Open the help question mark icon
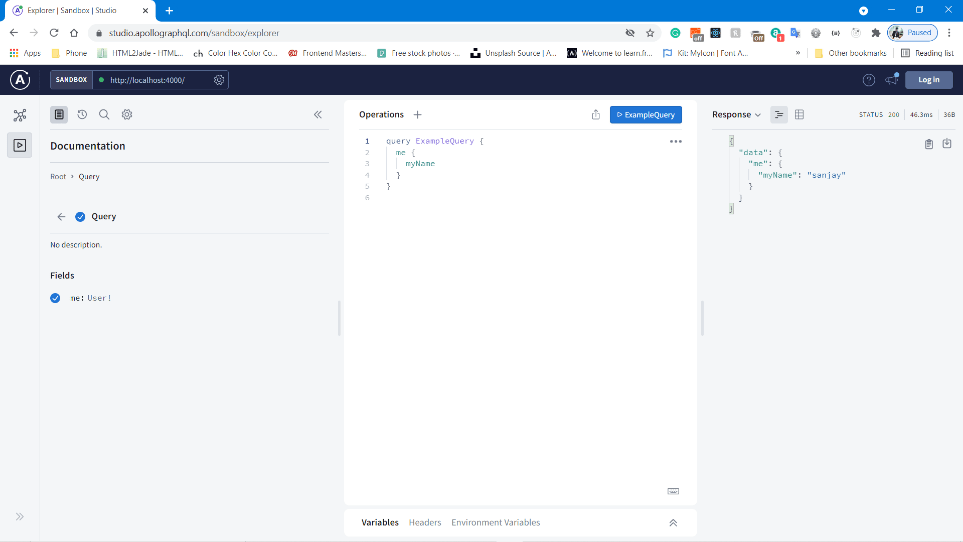963x542 pixels. (x=868, y=80)
